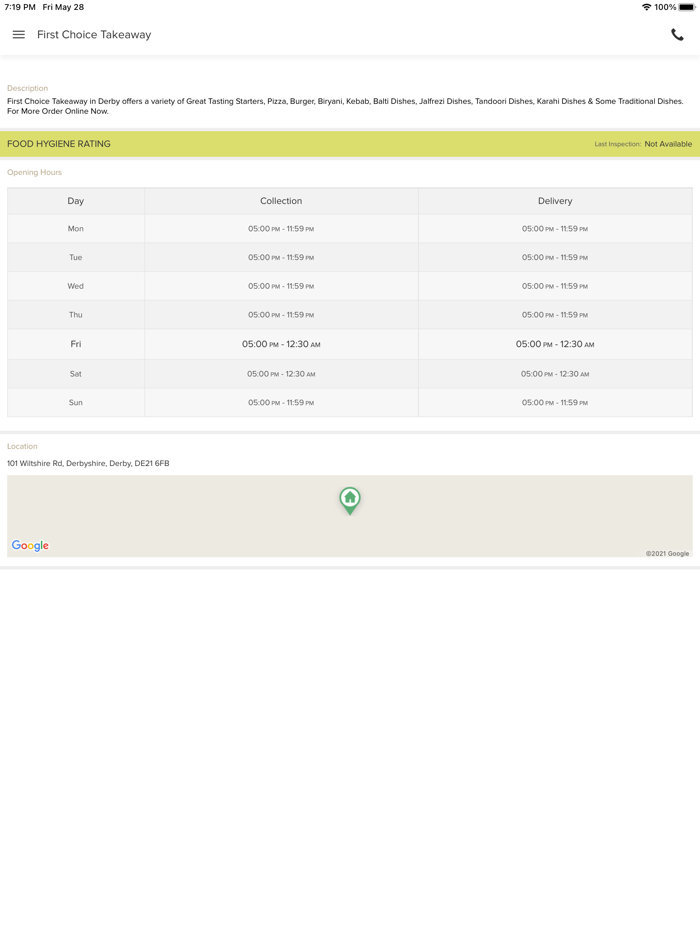Select the Description heading

(27, 88)
